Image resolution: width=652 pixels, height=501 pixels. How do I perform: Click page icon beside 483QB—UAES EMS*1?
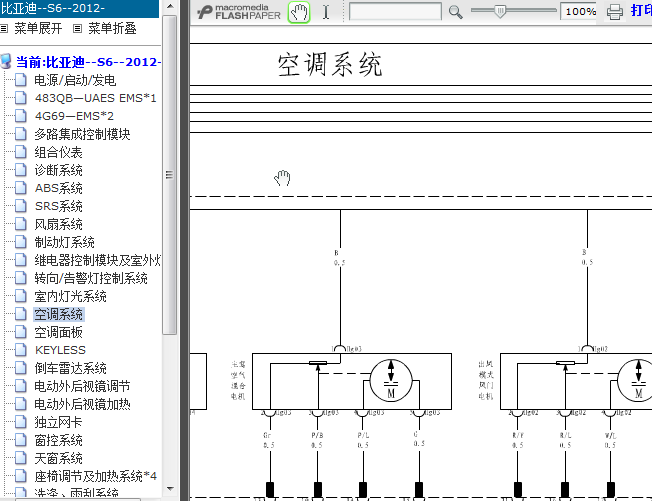click(x=21, y=98)
